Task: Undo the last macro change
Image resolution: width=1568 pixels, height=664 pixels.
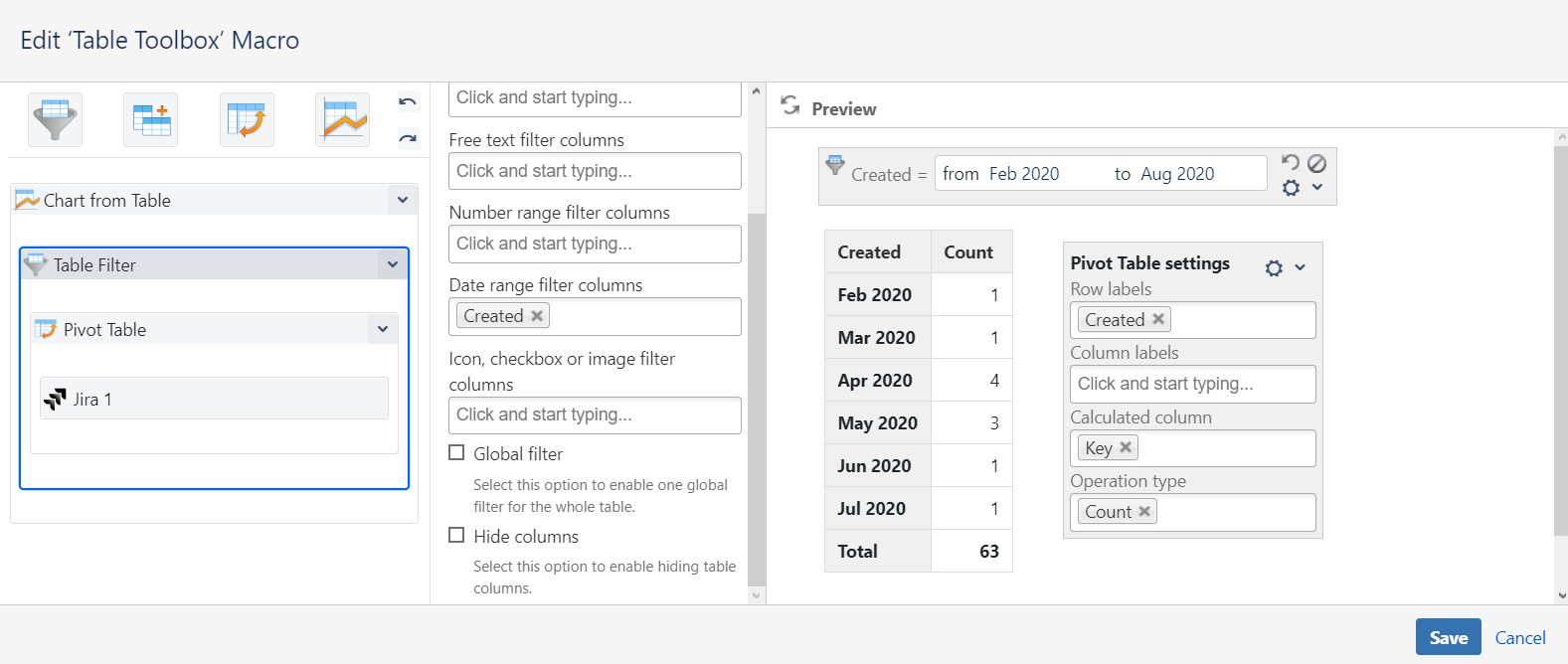Action: (408, 101)
